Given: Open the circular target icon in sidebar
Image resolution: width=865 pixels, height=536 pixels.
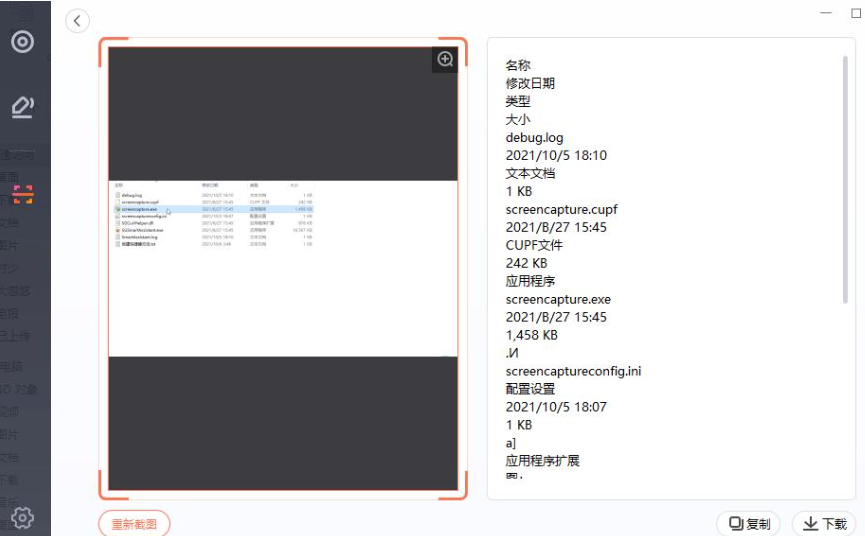Looking at the screenshot, I should 22,42.
